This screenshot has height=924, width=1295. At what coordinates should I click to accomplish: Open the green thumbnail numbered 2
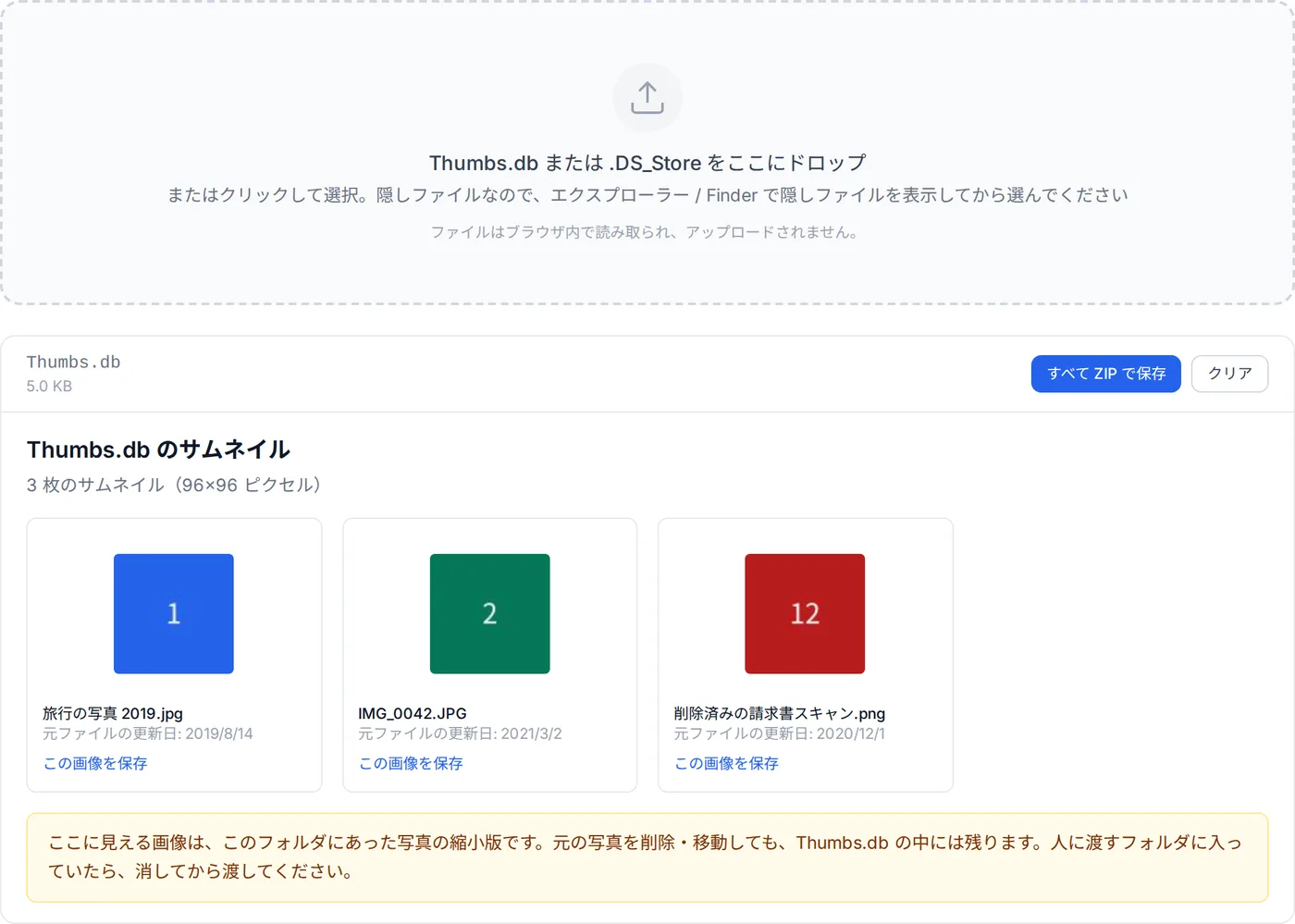(490, 613)
